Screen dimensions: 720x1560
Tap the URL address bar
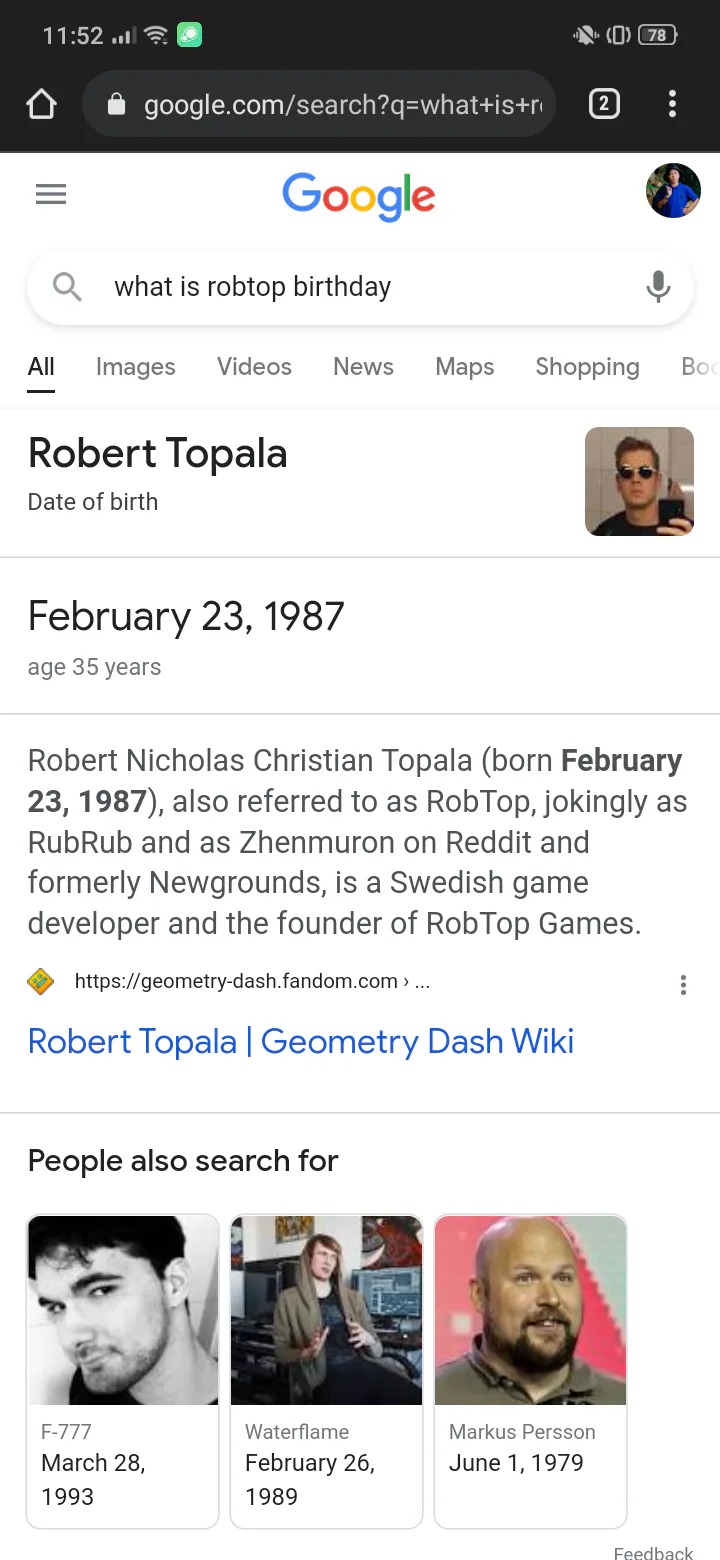click(x=318, y=104)
